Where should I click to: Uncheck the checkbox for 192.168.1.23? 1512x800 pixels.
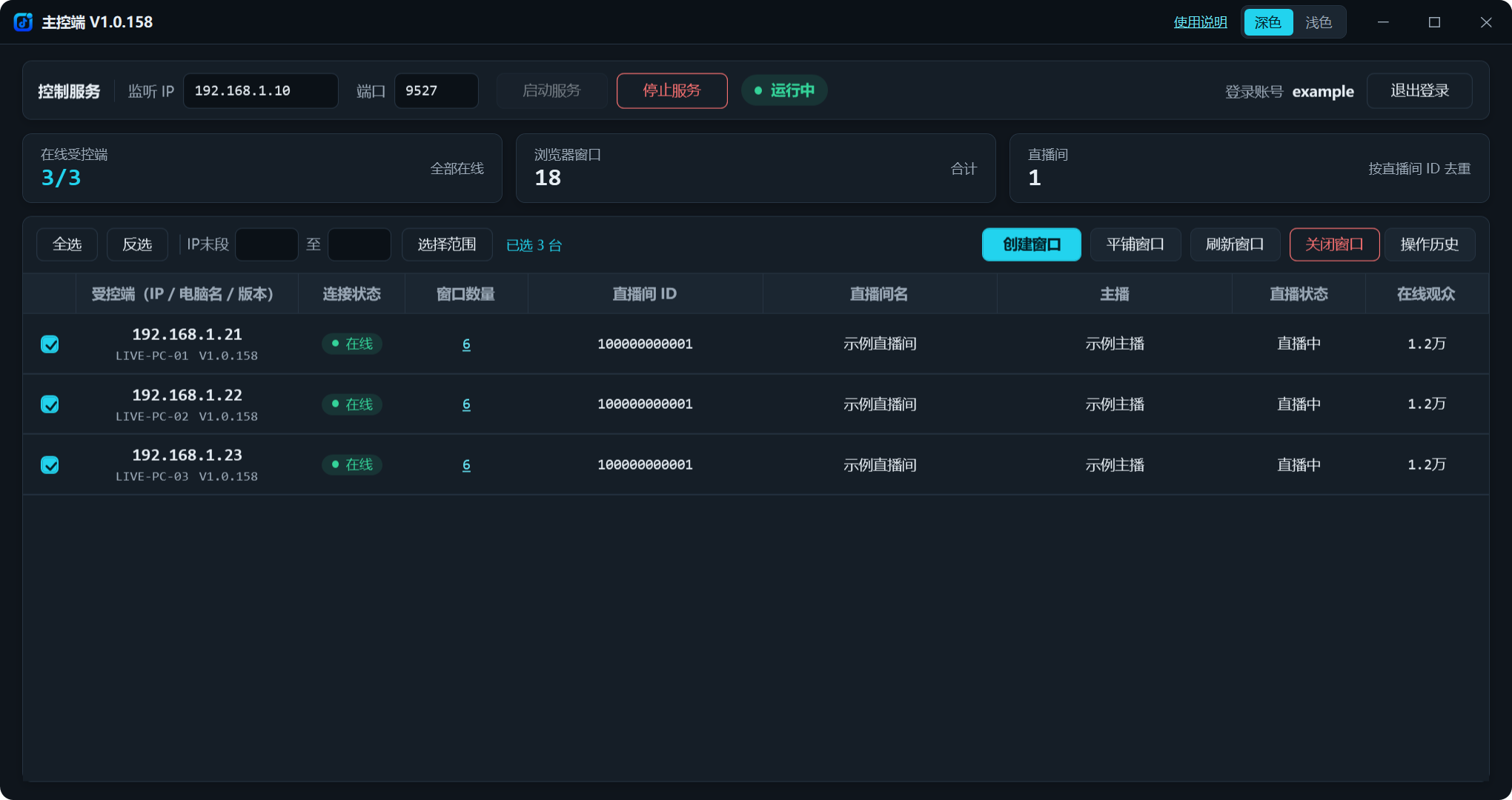pyautogui.click(x=50, y=465)
